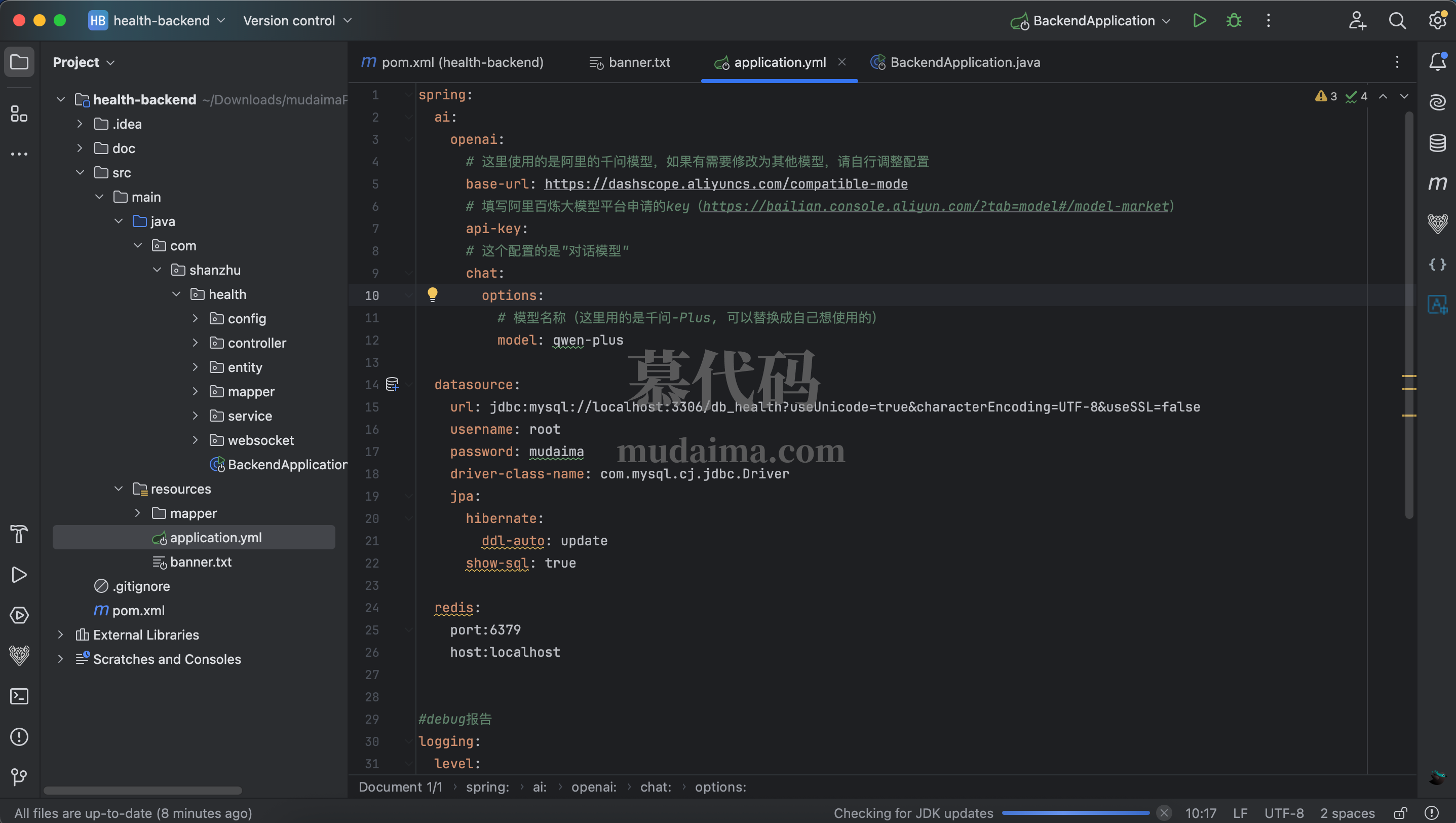Open the Notifications bell panel
This screenshot has width=1456, height=823.
pyautogui.click(x=1437, y=62)
